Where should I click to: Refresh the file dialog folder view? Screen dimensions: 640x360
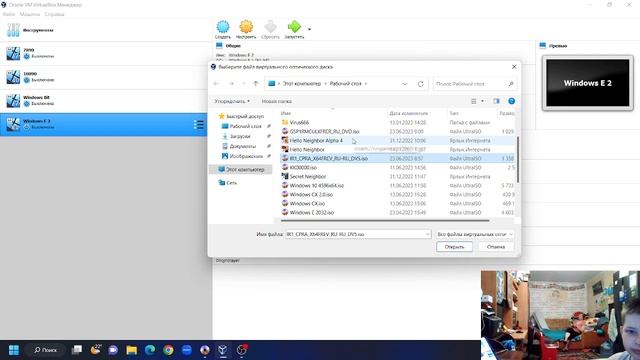[x=420, y=84]
